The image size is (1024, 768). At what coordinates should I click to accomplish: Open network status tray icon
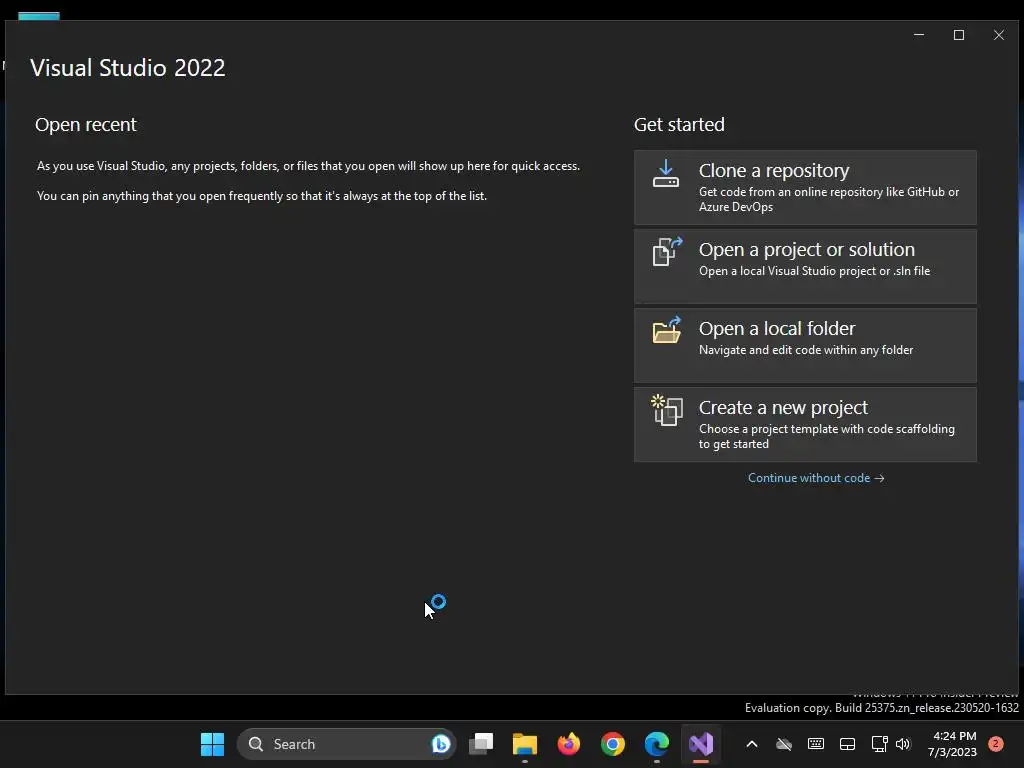879,744
